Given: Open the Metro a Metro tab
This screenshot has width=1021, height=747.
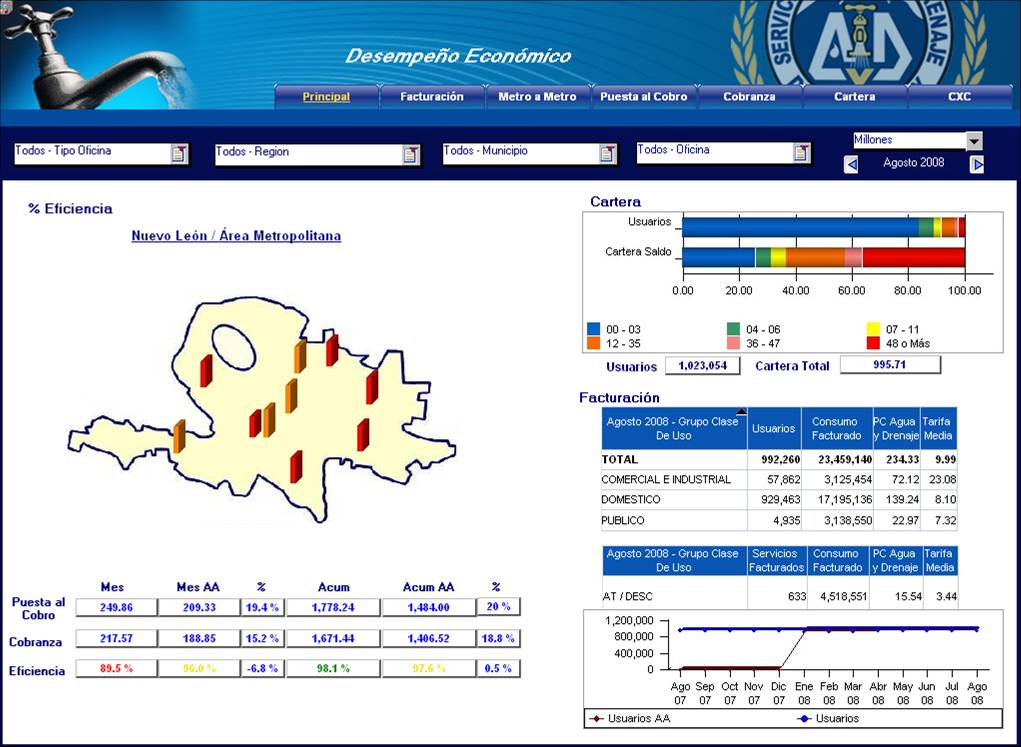Looking at the screenshot, I should coord(537,96).
